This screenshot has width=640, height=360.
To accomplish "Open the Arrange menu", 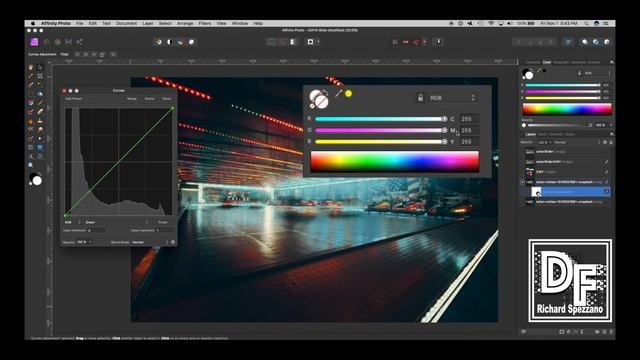I will coord(185,24).
